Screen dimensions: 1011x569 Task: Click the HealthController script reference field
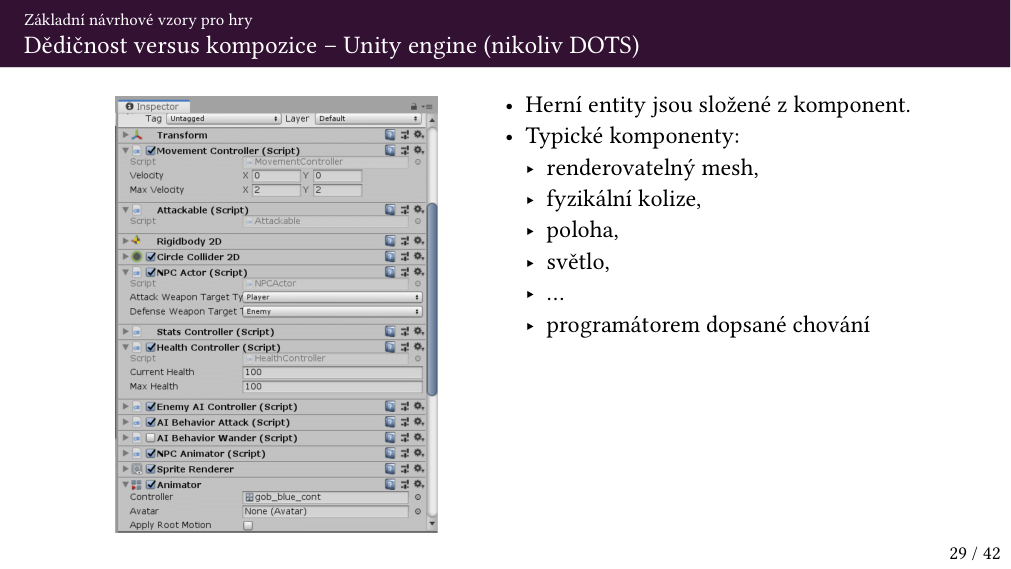[326, 358]
